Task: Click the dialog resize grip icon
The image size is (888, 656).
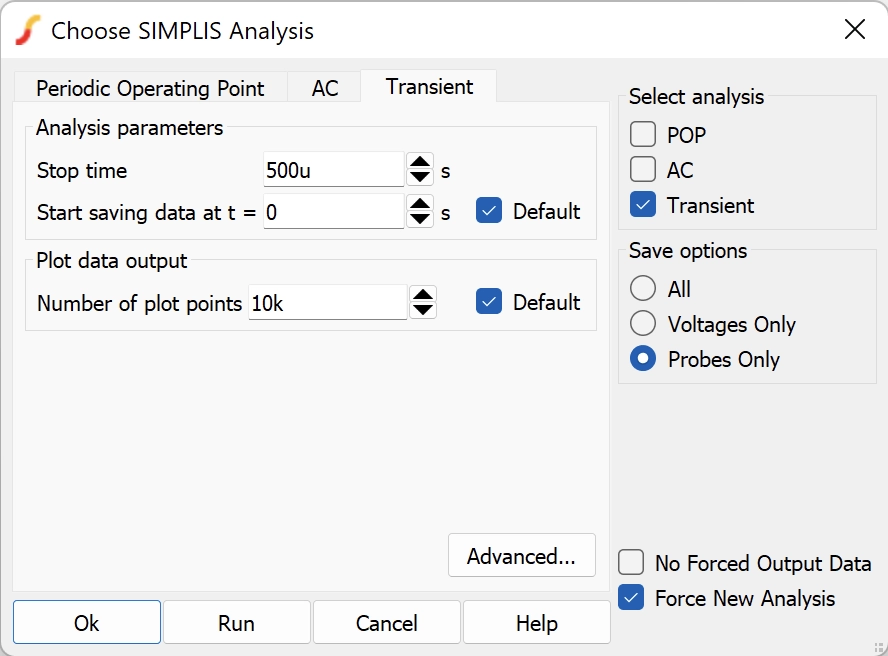Action: (x=879, y=648)
